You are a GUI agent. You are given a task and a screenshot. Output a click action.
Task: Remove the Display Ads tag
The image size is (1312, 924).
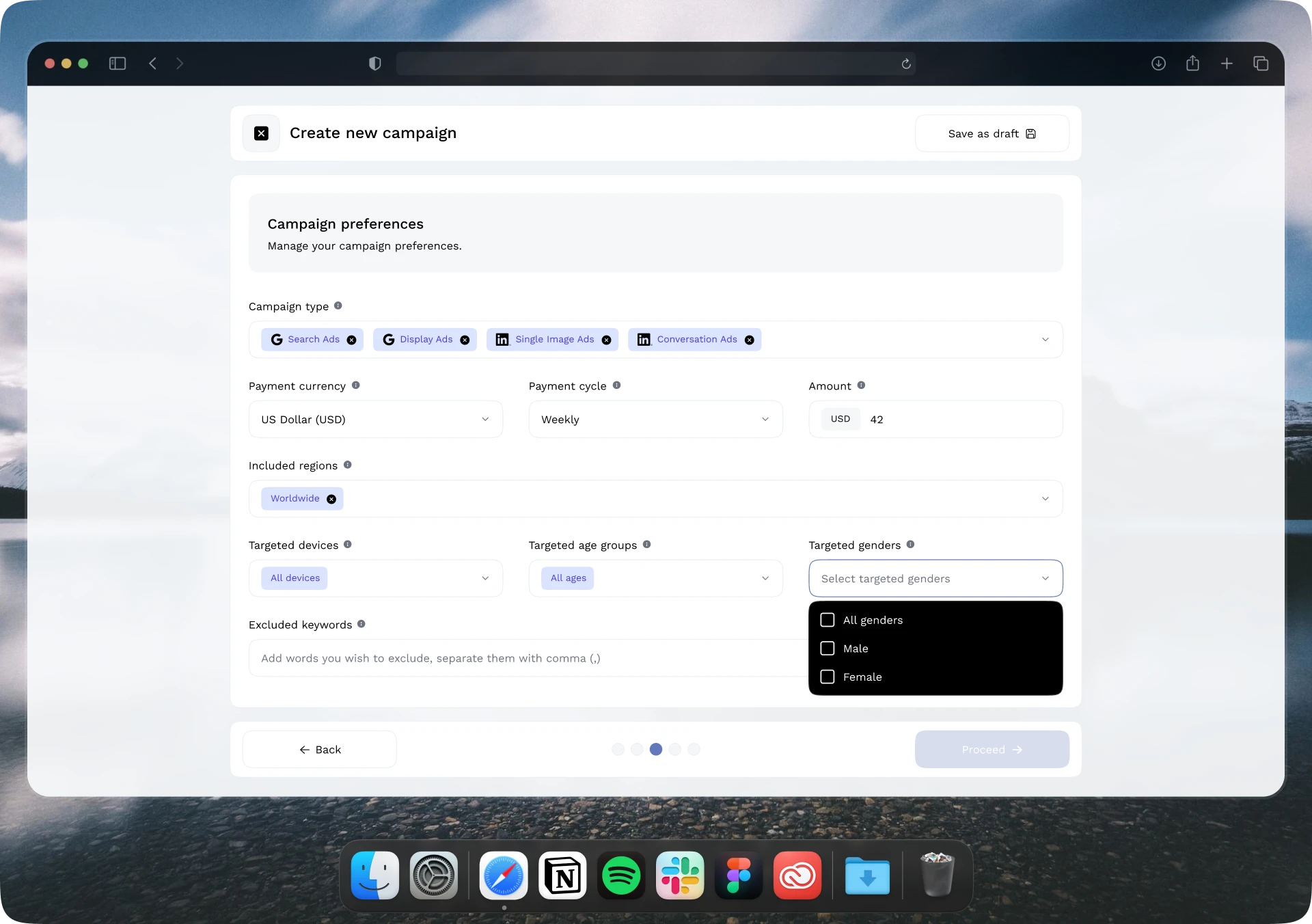pyautogui.click(x=465, y=340)
